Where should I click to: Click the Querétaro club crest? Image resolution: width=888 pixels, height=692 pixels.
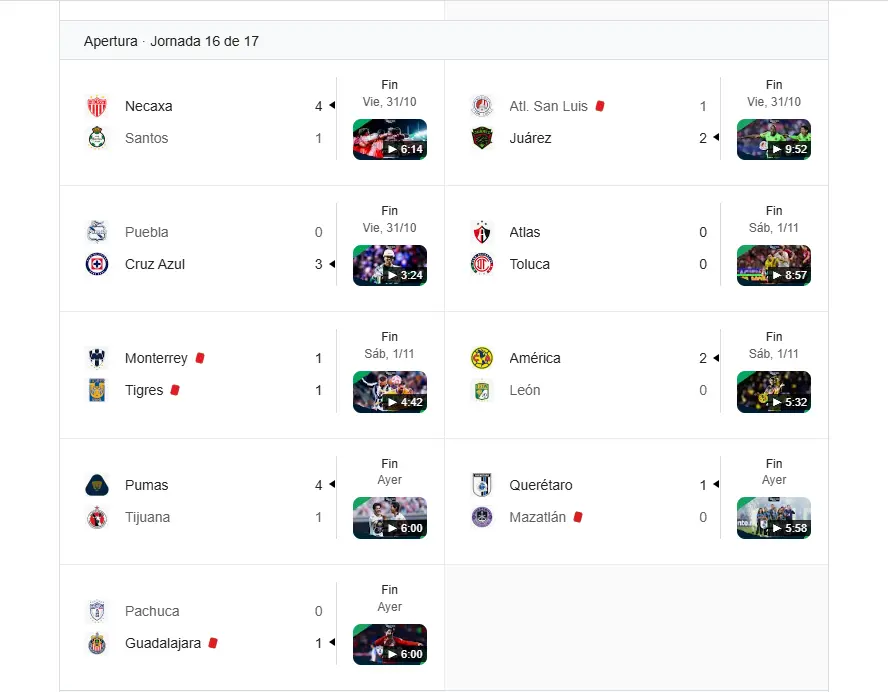coord(482,485)
